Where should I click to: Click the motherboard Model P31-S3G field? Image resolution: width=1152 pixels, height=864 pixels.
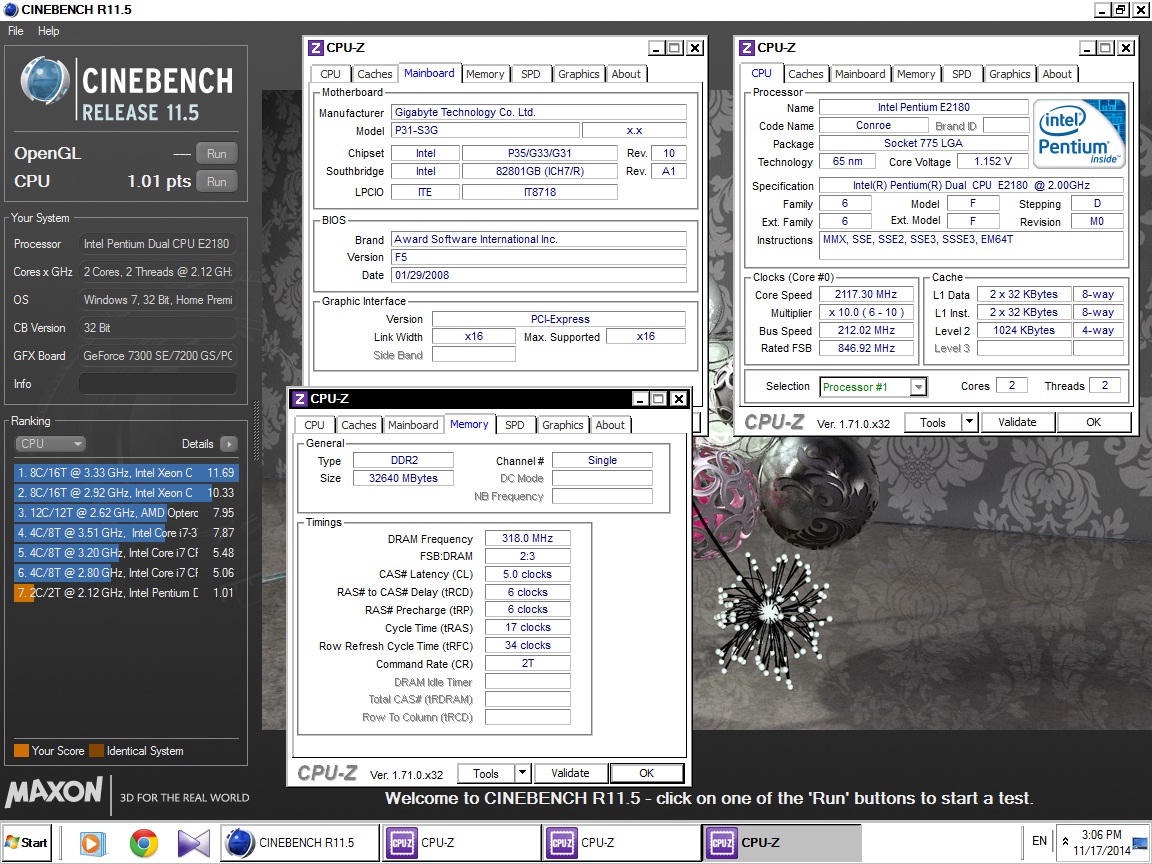pyautogui.click(x=486, y=131)
